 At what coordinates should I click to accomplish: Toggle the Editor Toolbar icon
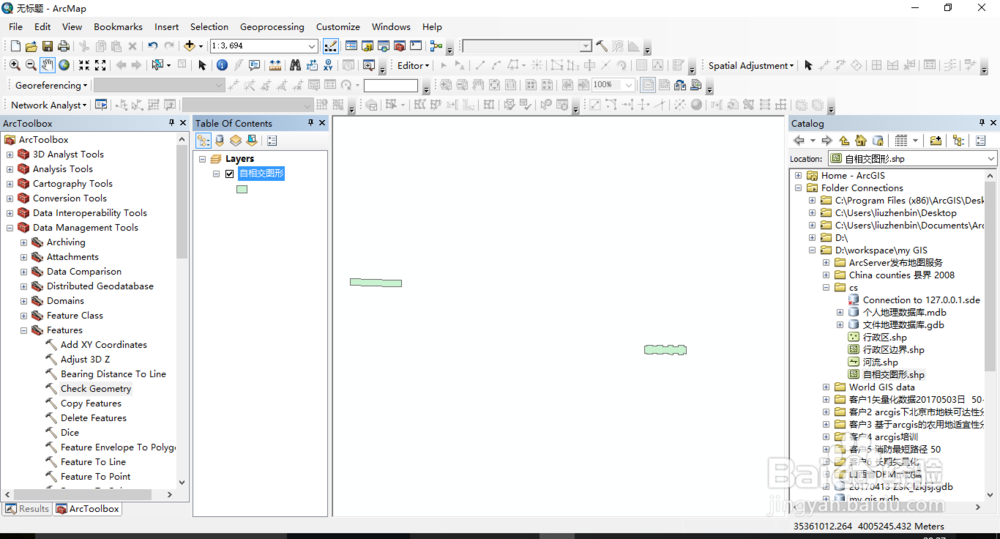click(330, 46)
